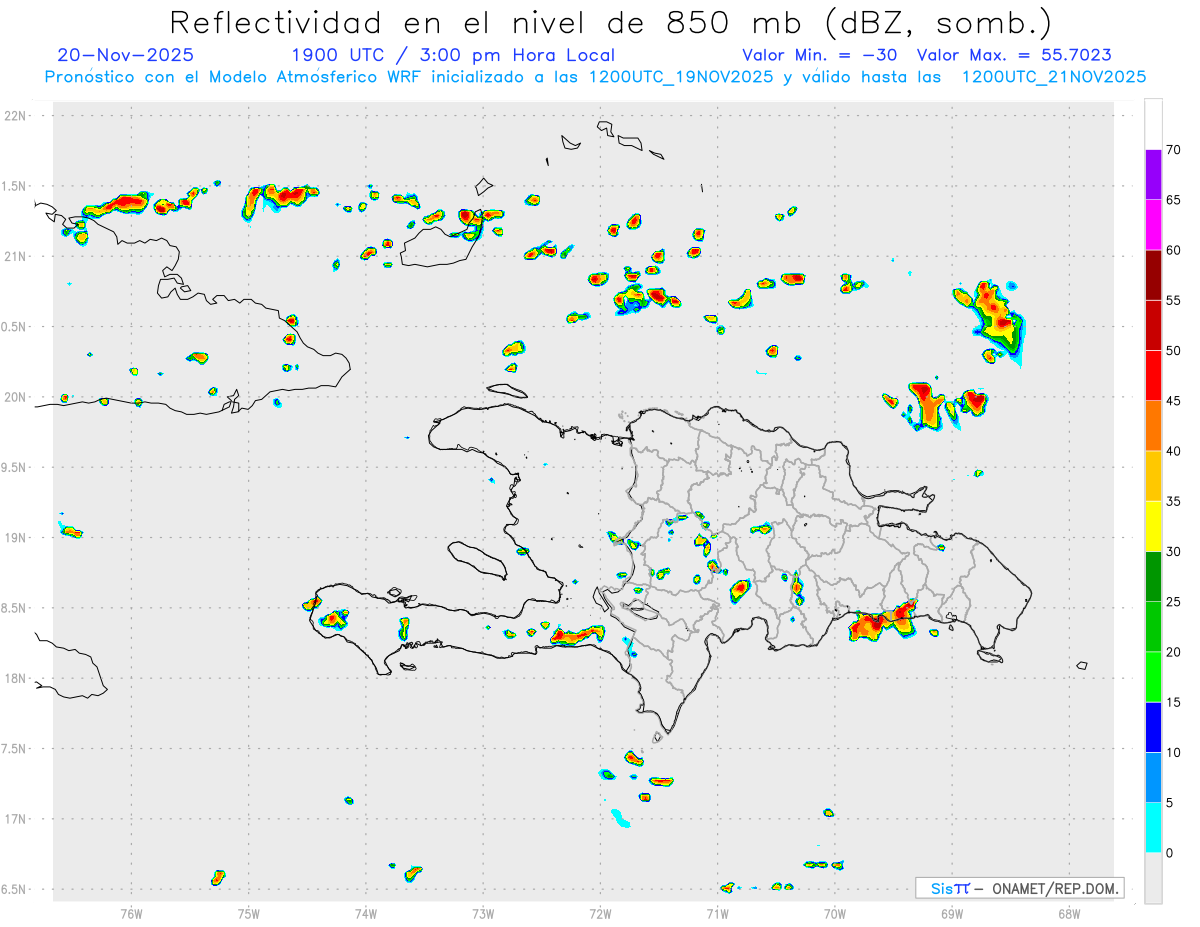This screenshot has width=1200, height=927.
Task: Click the colorbar value label '0'
Action: pyautogui.click(x=1169, y=853)
